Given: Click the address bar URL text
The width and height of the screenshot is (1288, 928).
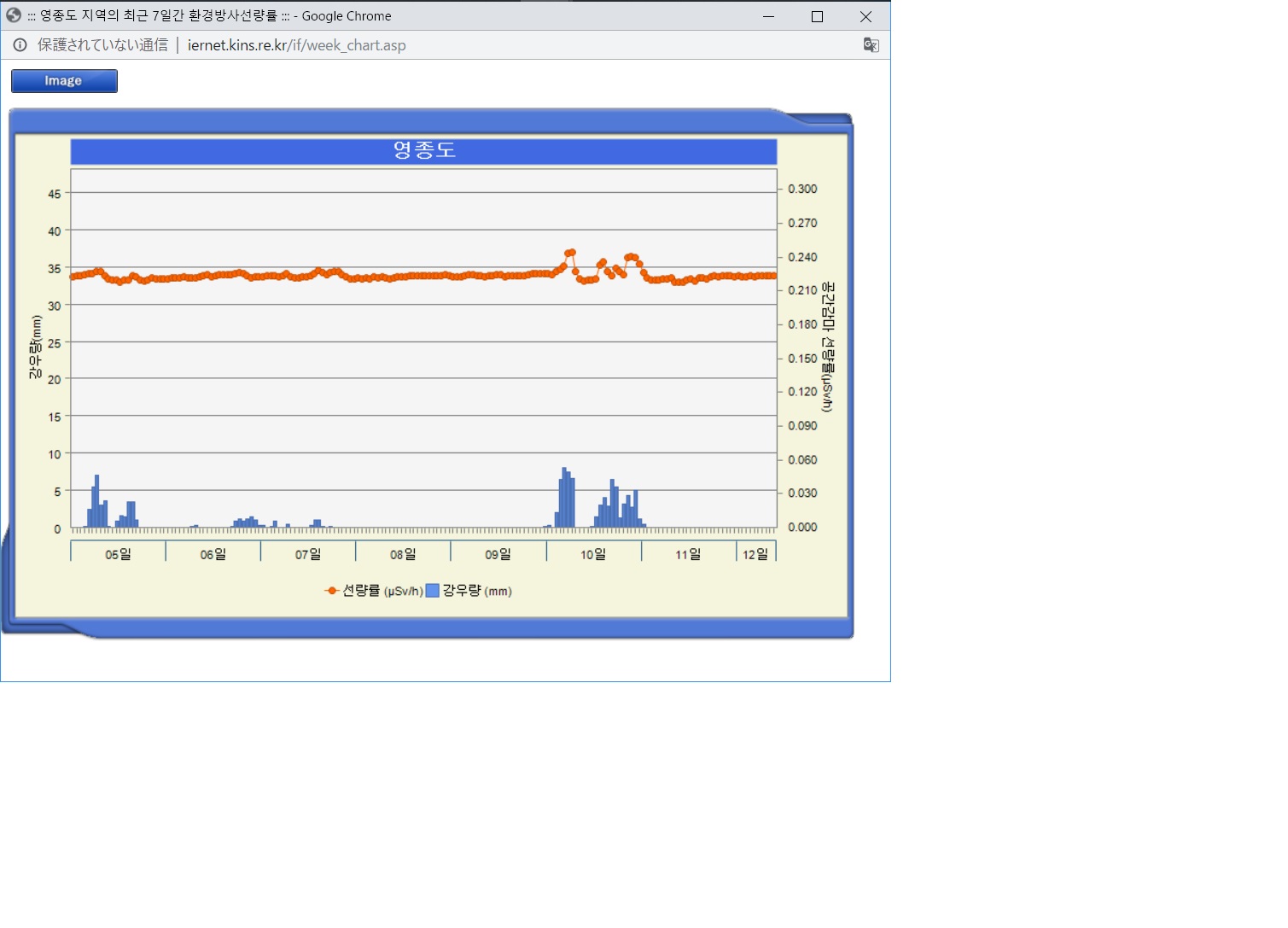Looking at the screenshot, I should pos(296,45).
